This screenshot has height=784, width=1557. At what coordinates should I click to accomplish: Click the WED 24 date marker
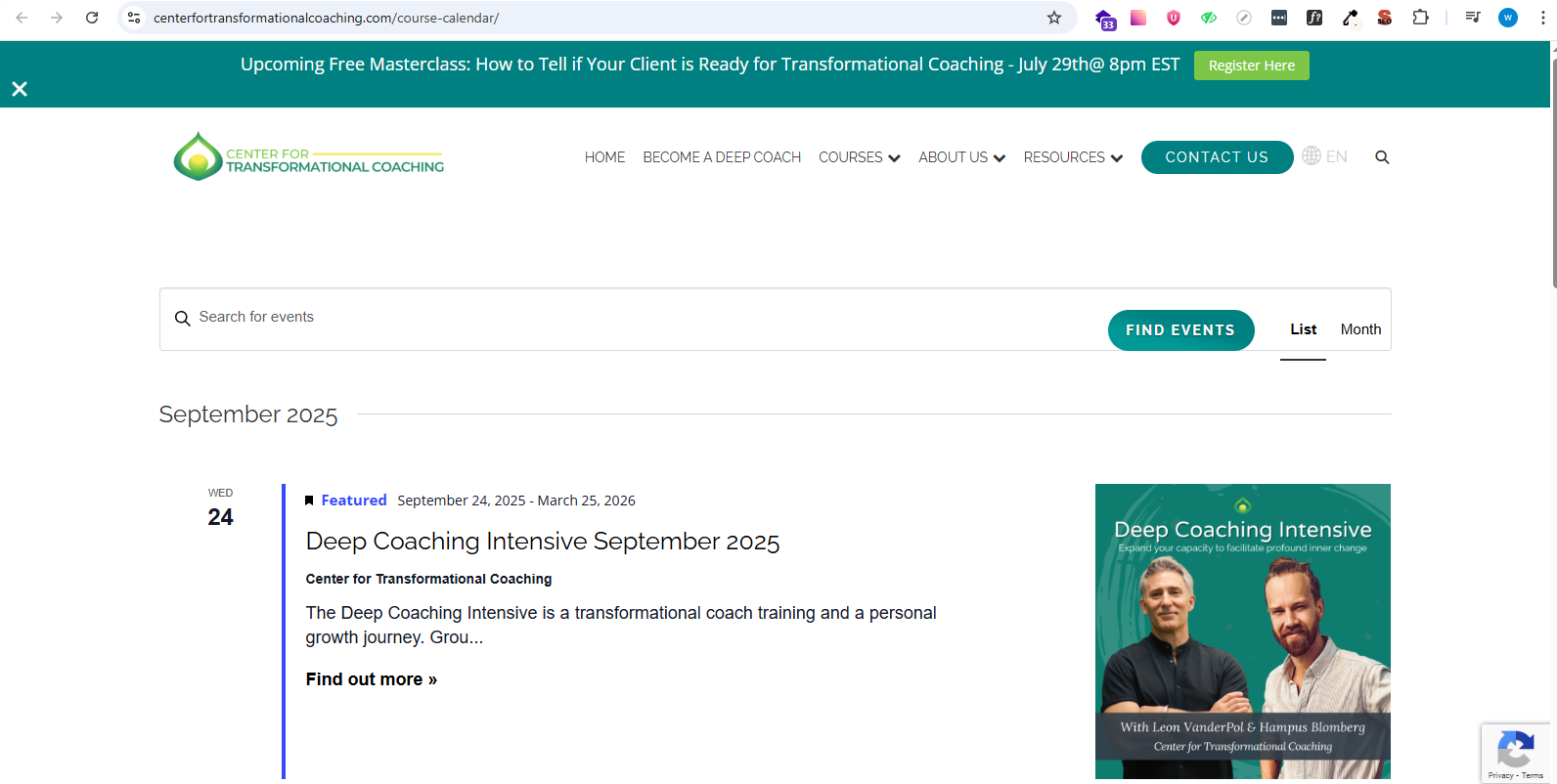(221, 508)
